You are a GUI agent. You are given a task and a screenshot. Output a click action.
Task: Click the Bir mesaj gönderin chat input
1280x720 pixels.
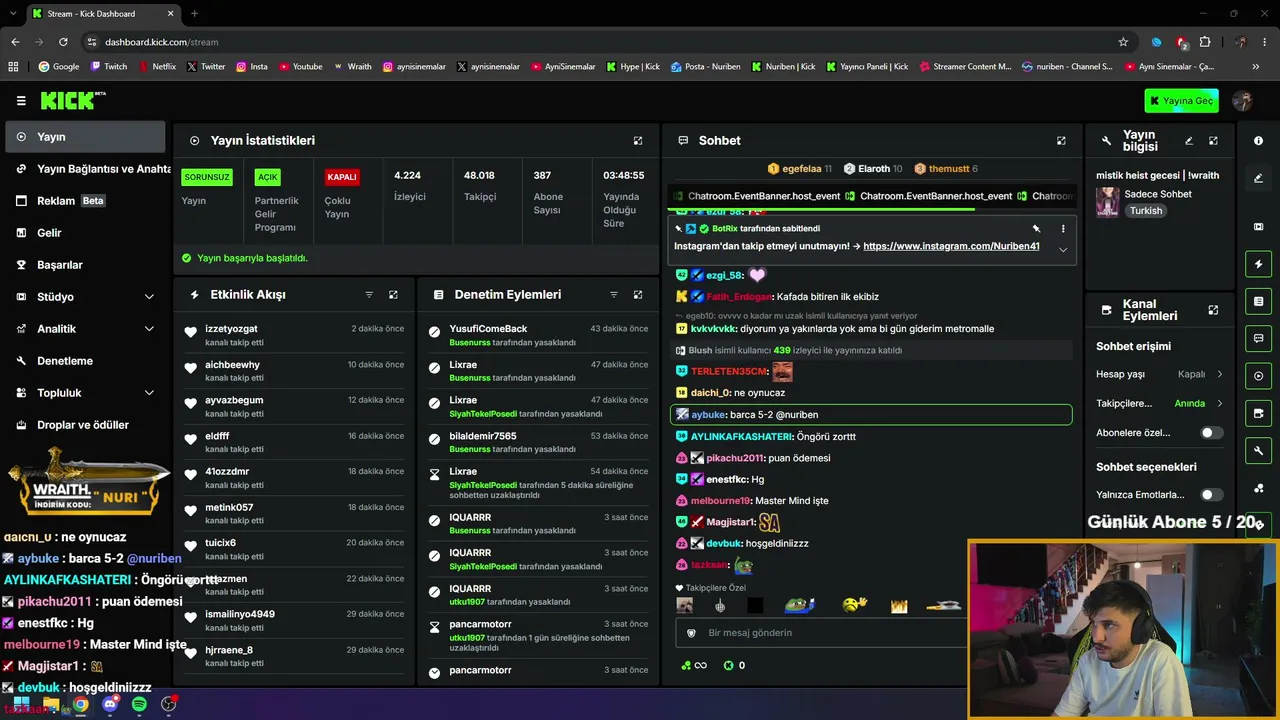(x=820, y=633)
